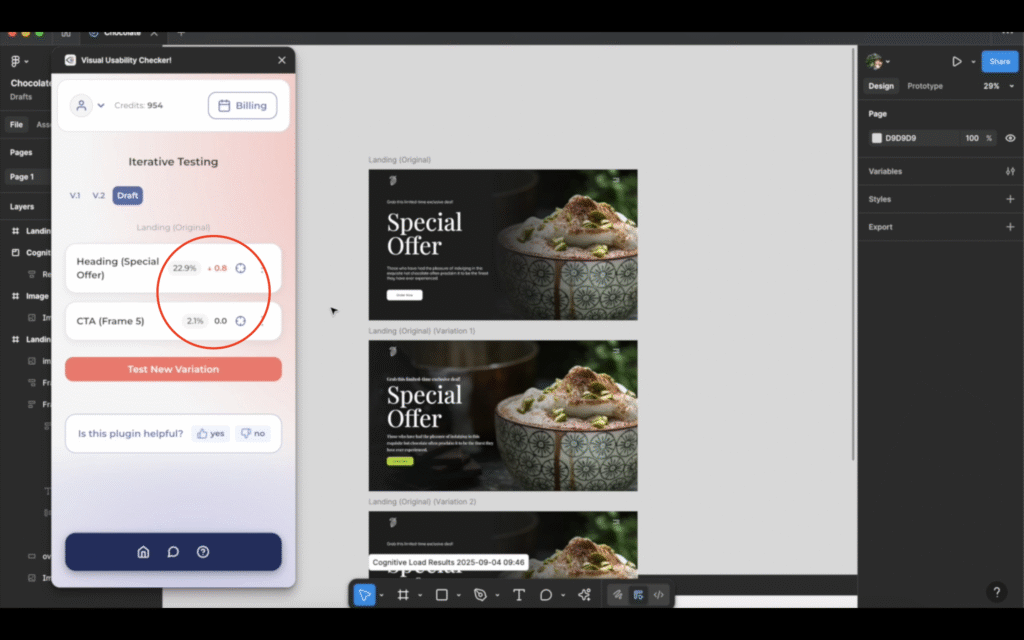Image resolution: width=1024 pixels, height=640 pixels.
Task: Select the Text tool
Action: [x=519, y=595]
